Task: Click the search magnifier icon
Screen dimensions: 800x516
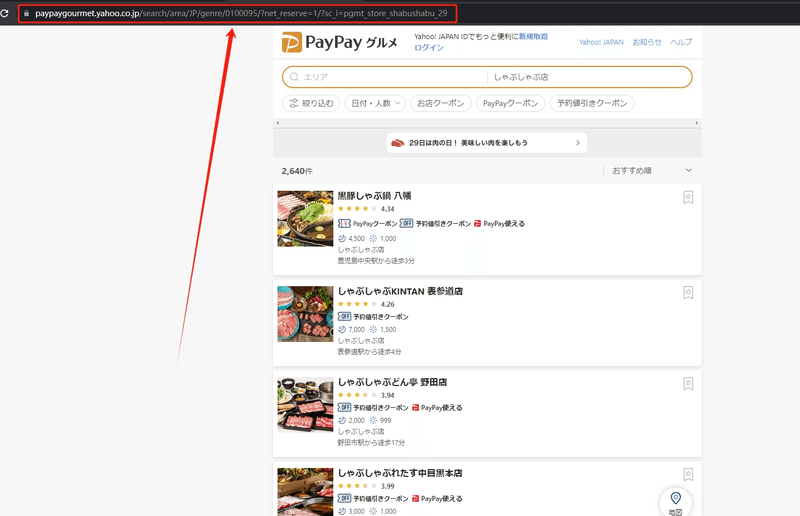Action: (294, 77)
